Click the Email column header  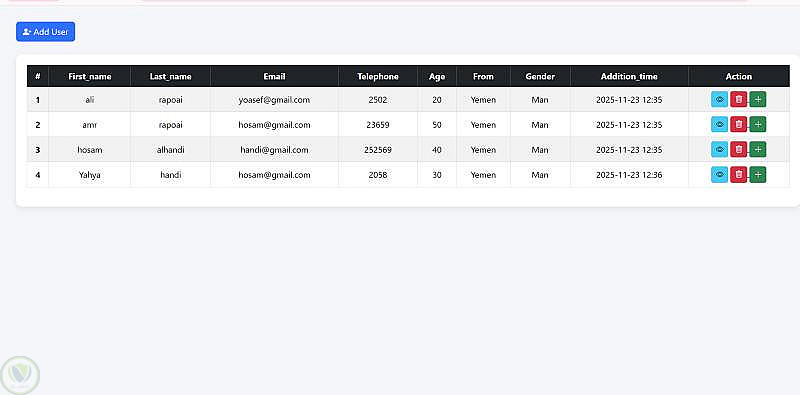click(274, 77)
